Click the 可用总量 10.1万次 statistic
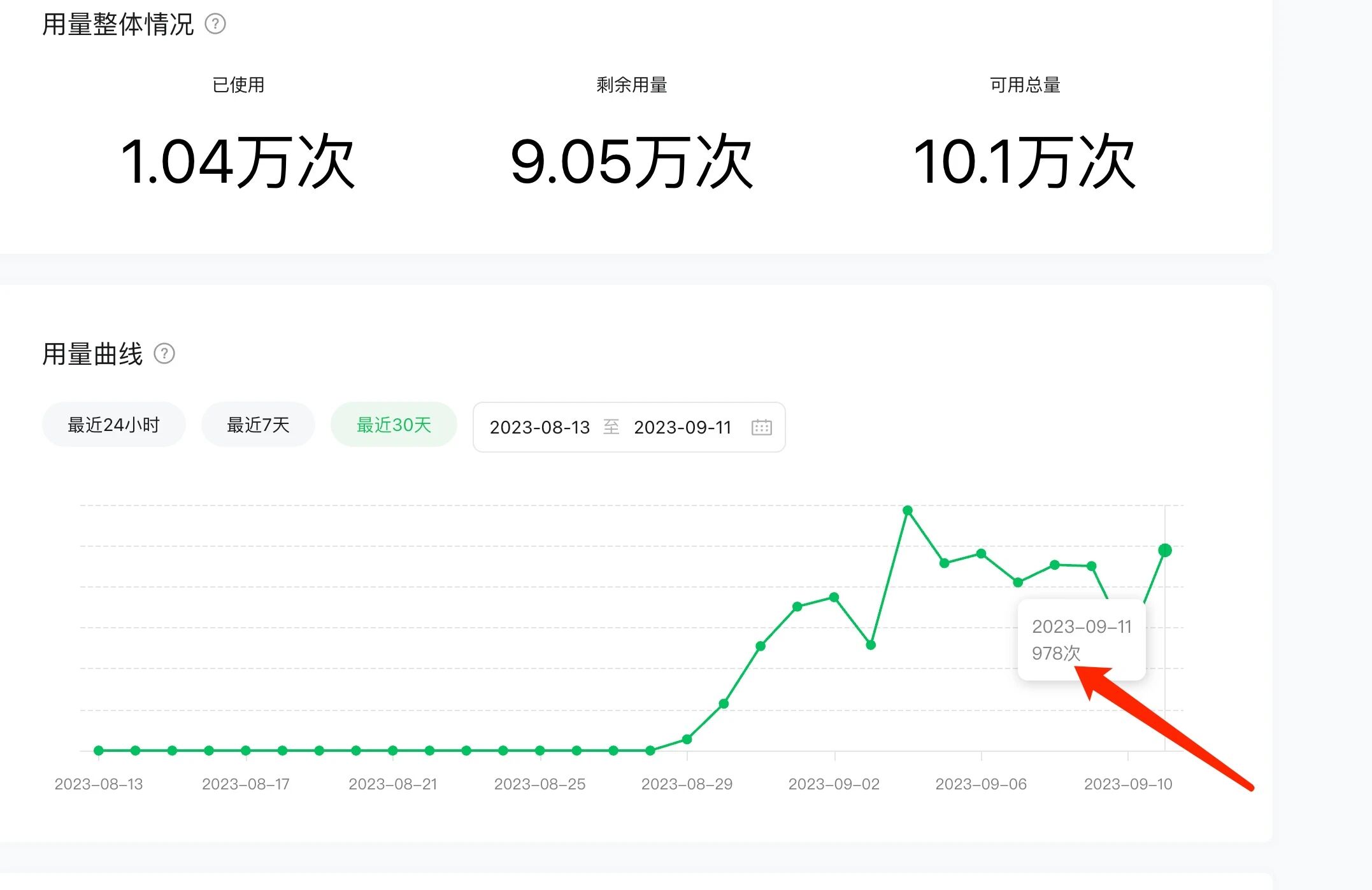The image size is (1372, 890). click(x=1024, y=162)
